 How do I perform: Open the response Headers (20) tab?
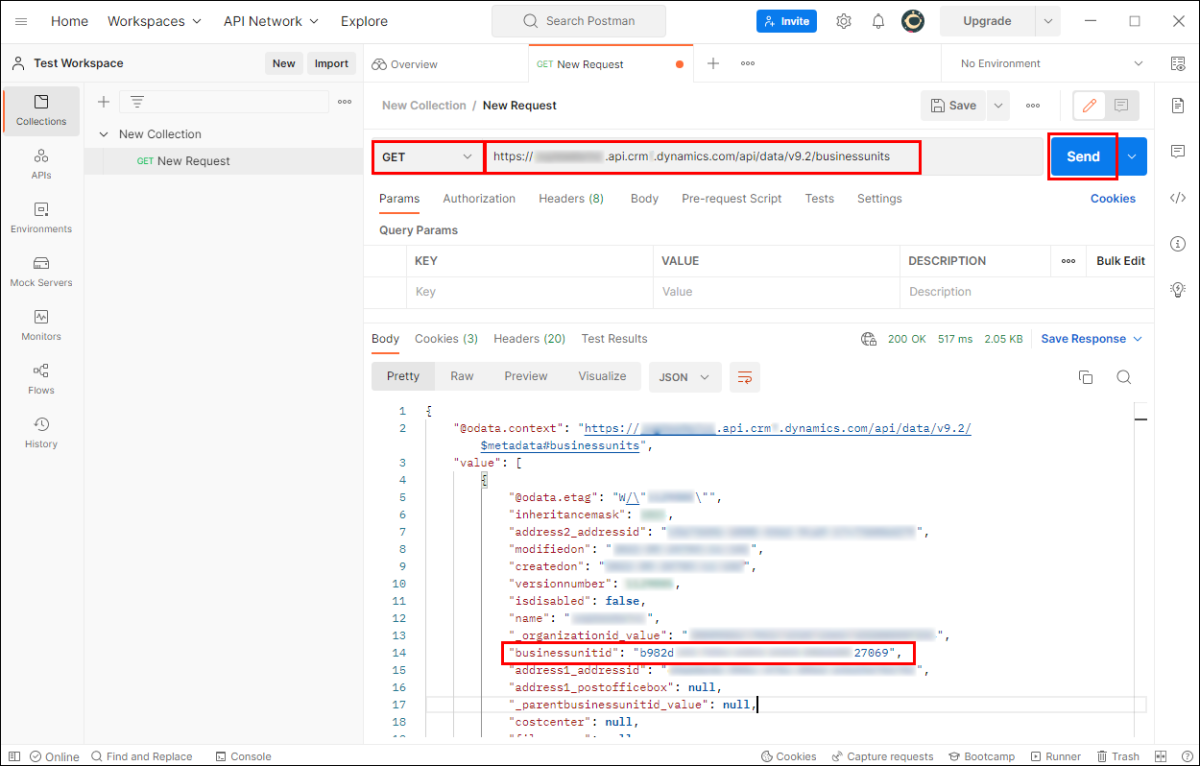click(529, 339)
